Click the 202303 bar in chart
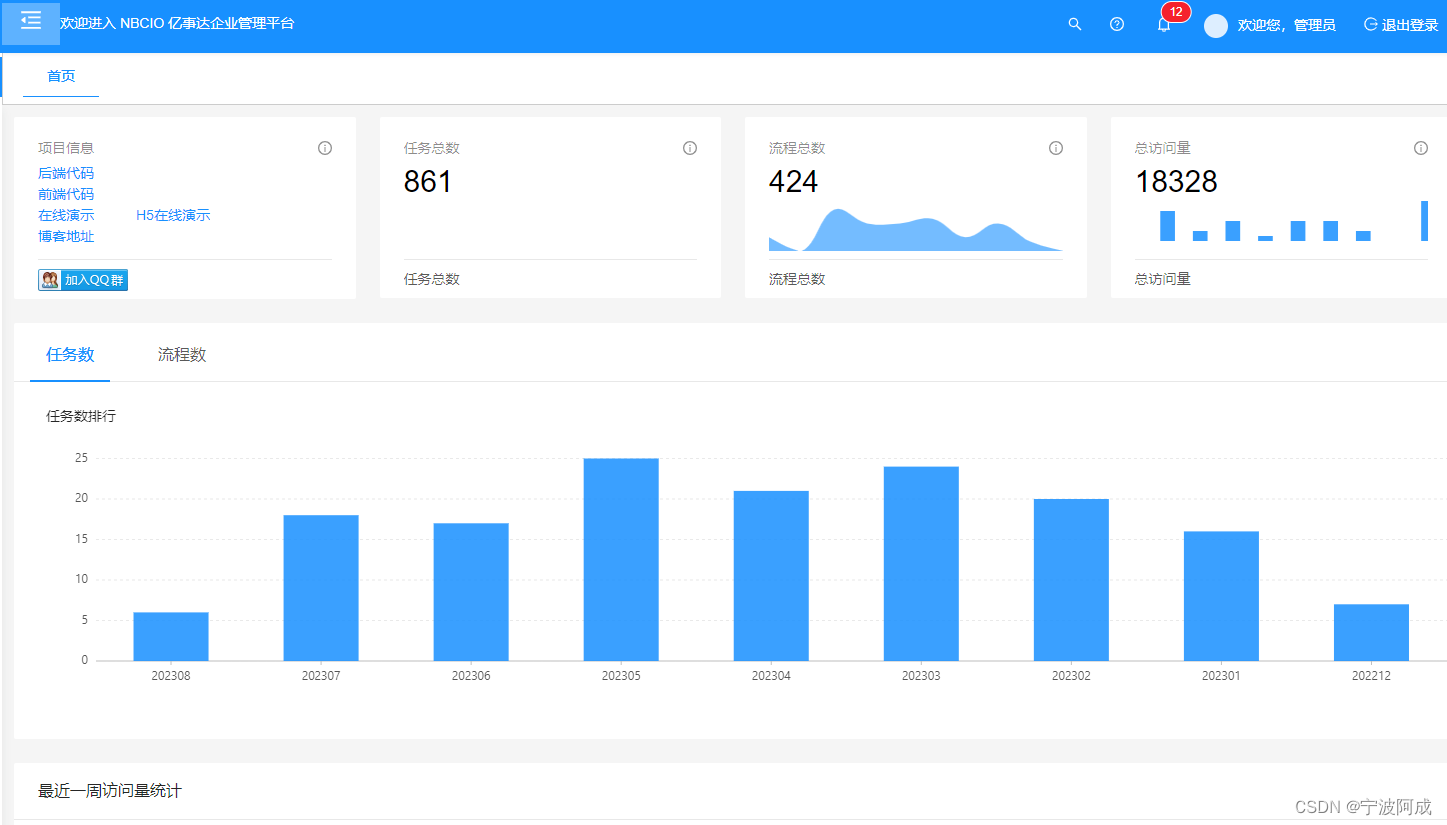This screenshot has height=825, width=1447. tap(921, 563)
